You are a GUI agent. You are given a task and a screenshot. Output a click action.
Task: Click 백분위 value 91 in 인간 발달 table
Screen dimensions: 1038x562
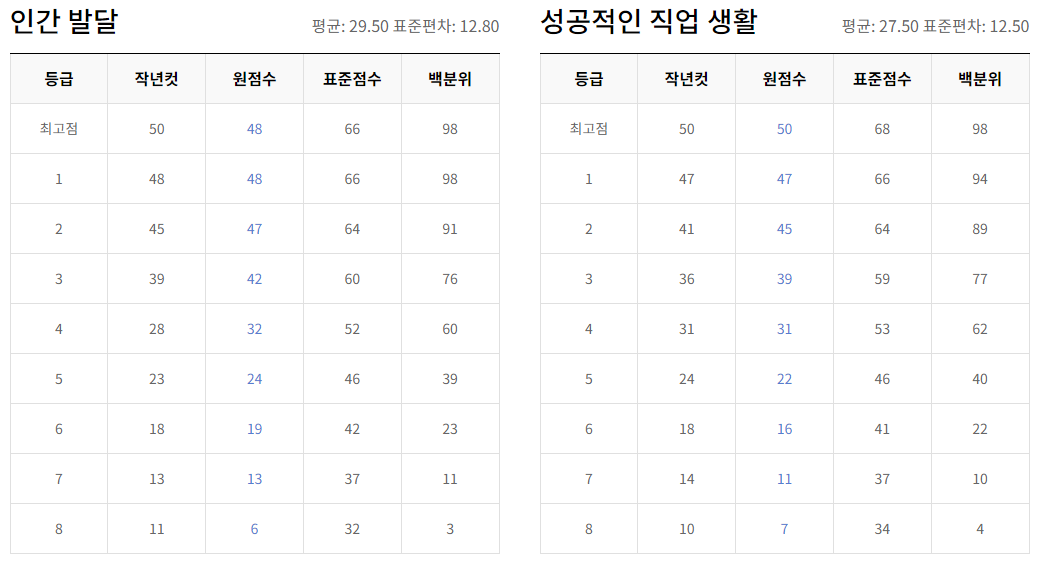(x=450, y=229)
